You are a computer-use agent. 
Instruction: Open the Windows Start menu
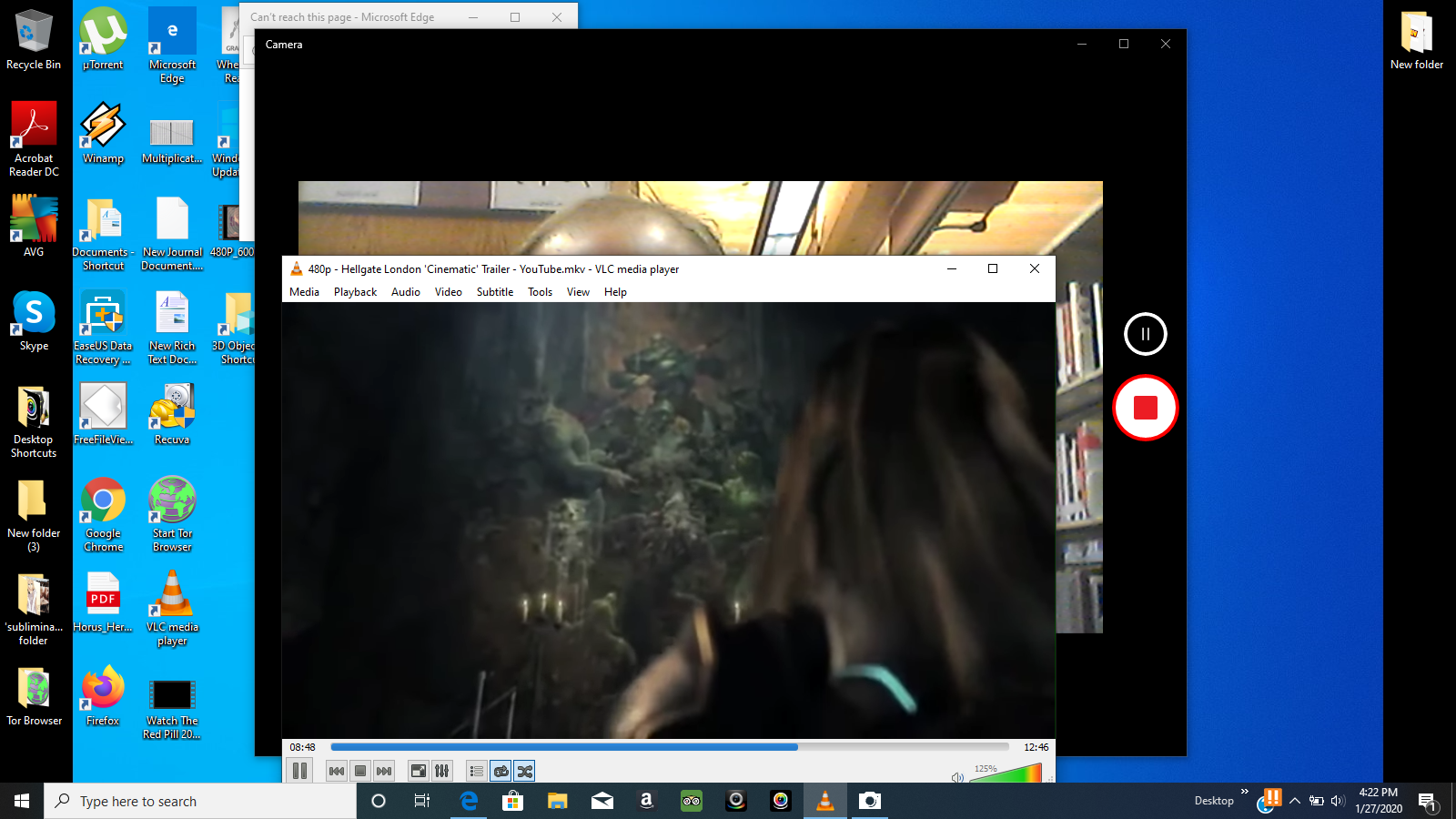pyautogui.click(x=22, y=801)
